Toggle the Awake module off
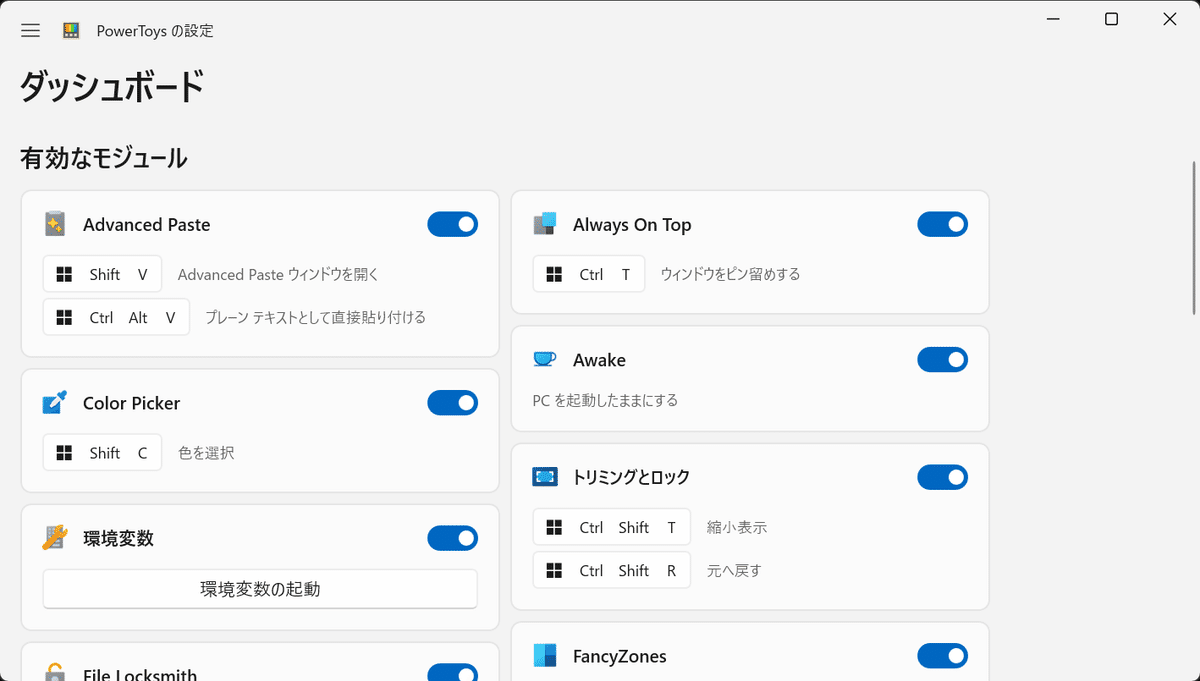The height and width of the screenshot is (681, 1200). pos(942,359)
